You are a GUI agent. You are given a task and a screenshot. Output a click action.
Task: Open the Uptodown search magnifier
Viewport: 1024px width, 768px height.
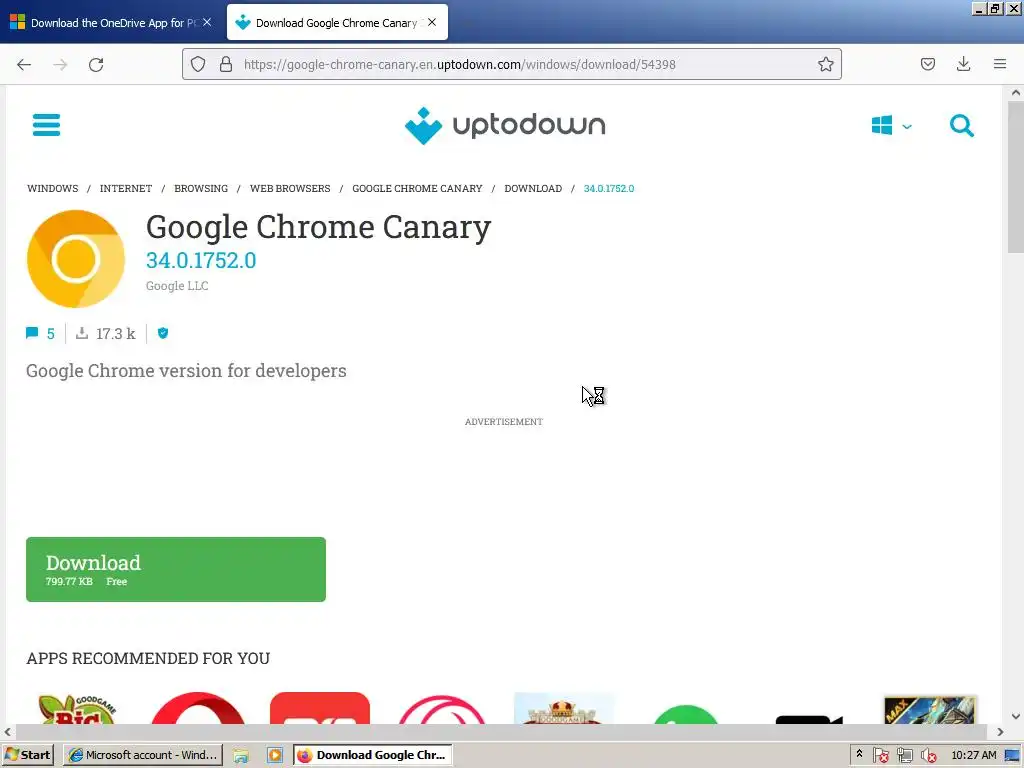point(961,125)
